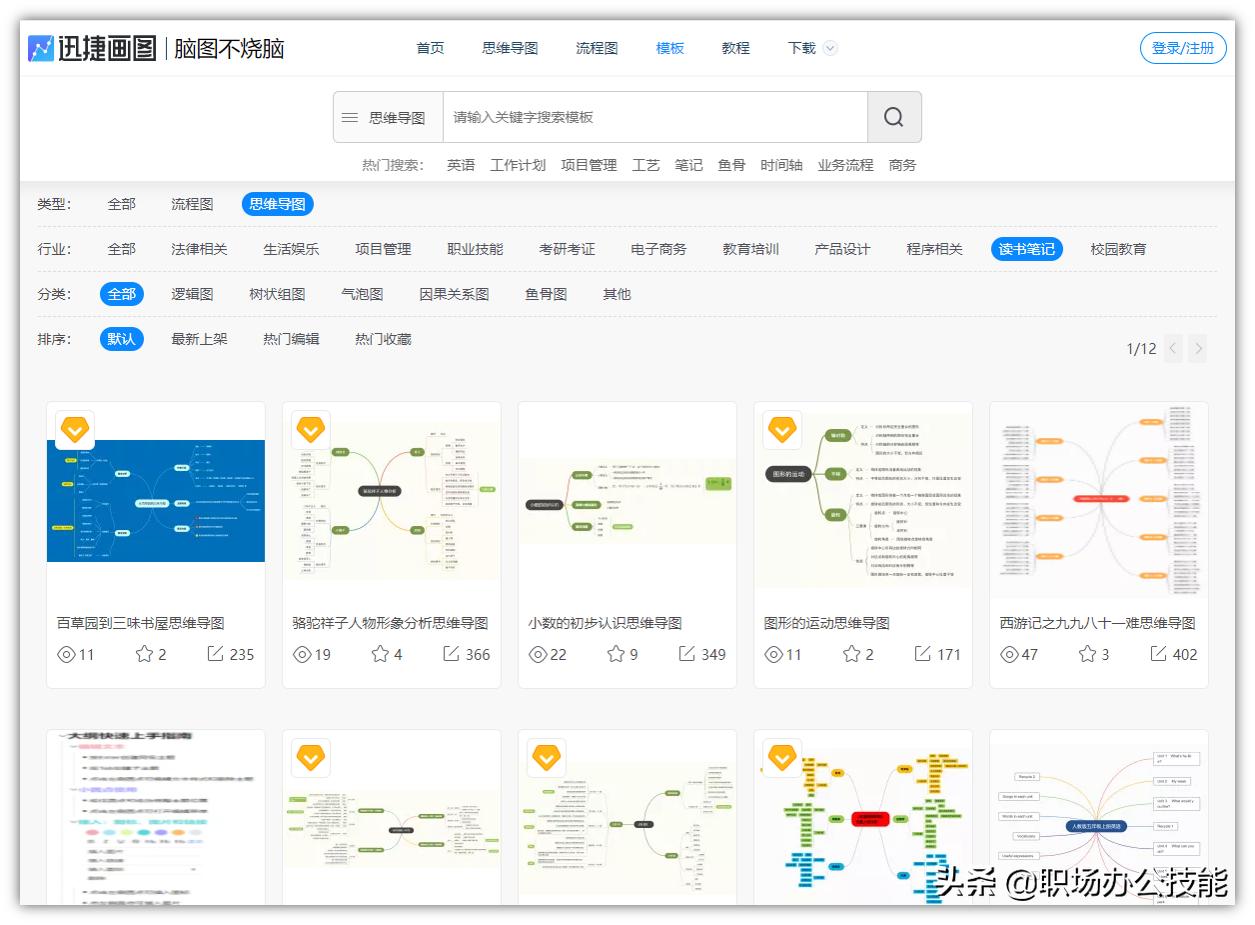The width and height of the screenshot is (1255, 925).
Task: Go to the 教程 menu item
Action: (x=734, y=47)
